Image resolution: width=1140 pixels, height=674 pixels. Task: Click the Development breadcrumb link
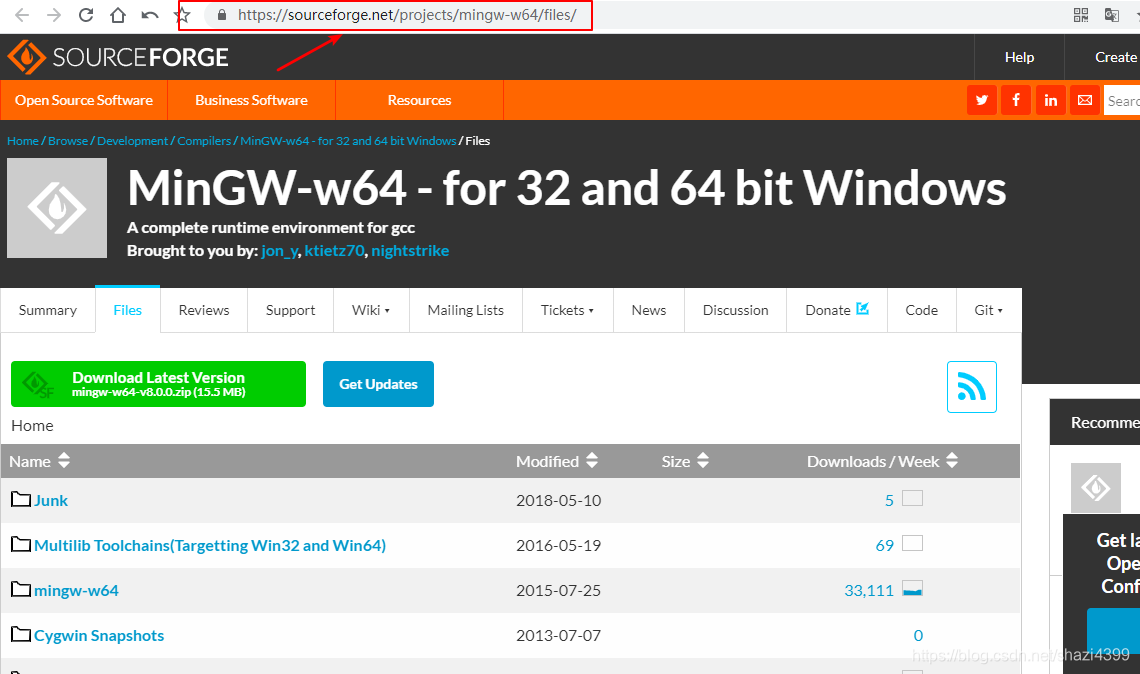[132, 141]
